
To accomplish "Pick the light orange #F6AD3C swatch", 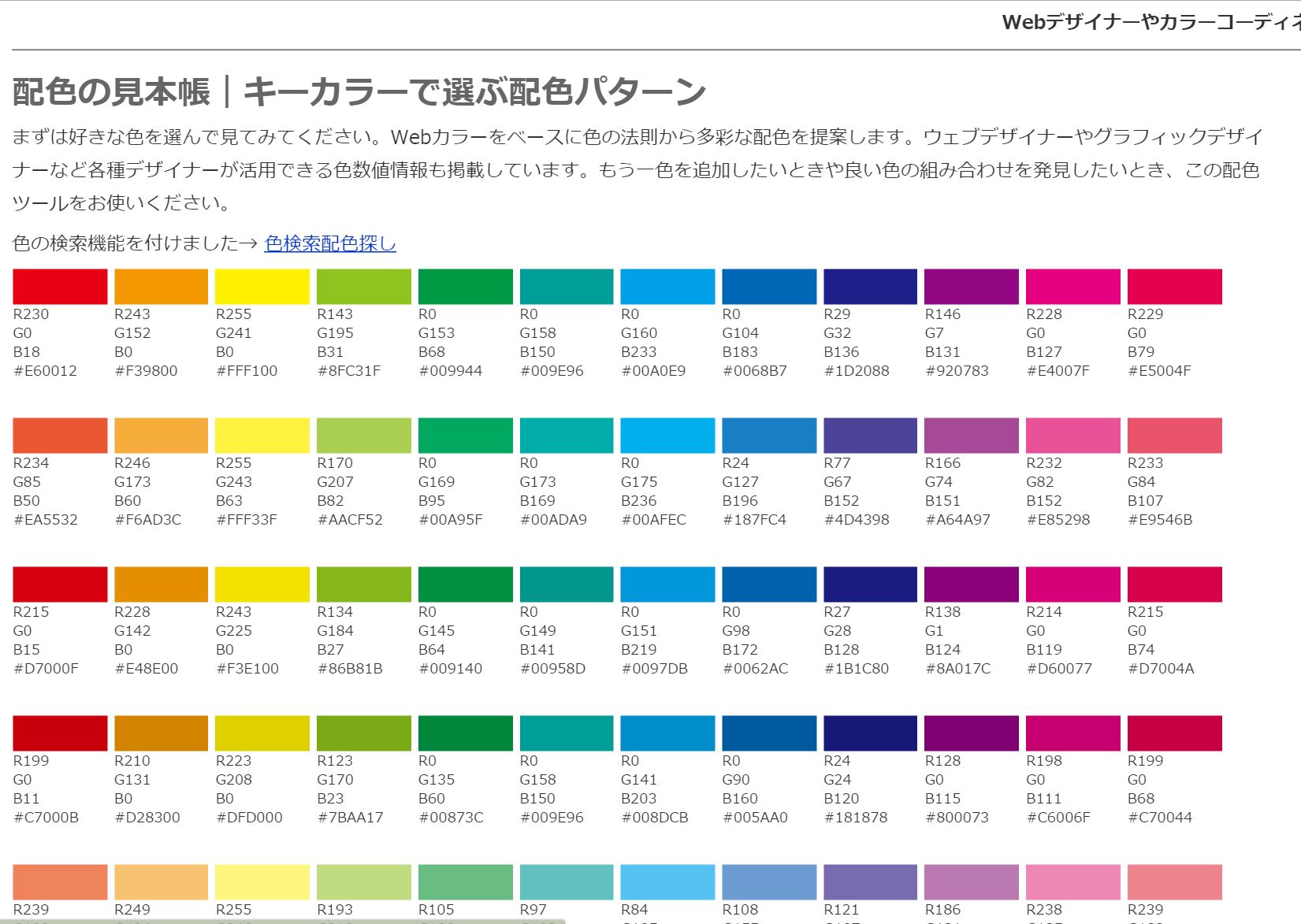I will (162, 436).
